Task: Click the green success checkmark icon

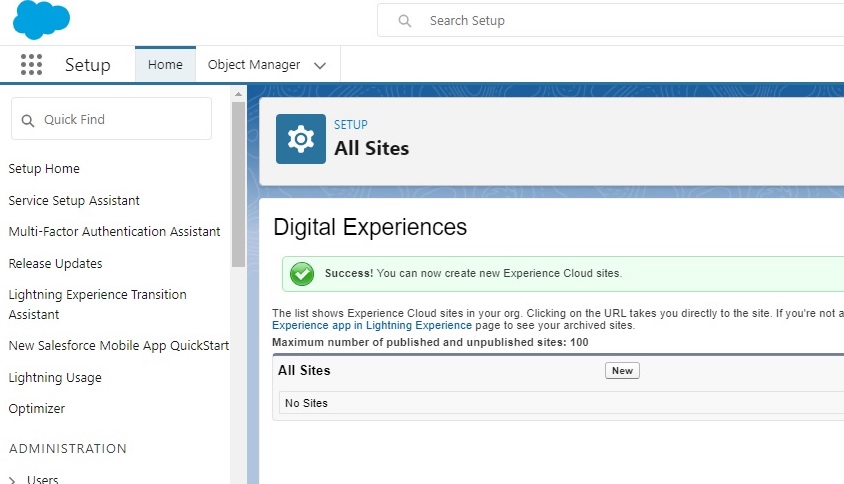Action: point(302,273)
